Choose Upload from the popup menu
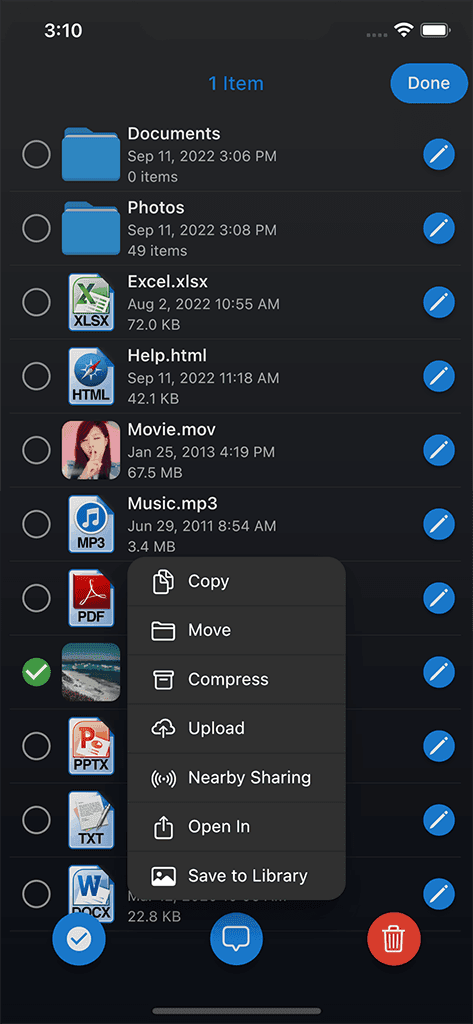473x1024 pixels. [236, 728]
